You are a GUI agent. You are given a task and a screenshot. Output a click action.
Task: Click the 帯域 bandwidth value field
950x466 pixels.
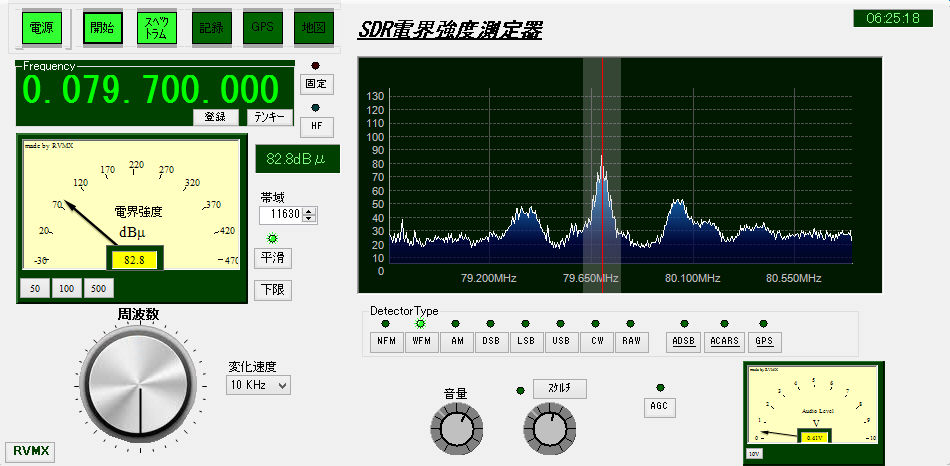pos(281,214)
